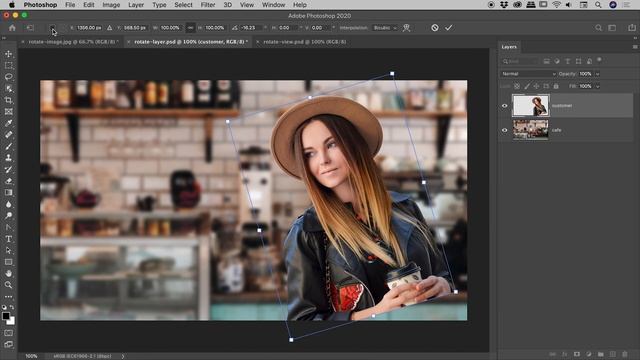Cancel the transform in options bar

coord(435,28)
